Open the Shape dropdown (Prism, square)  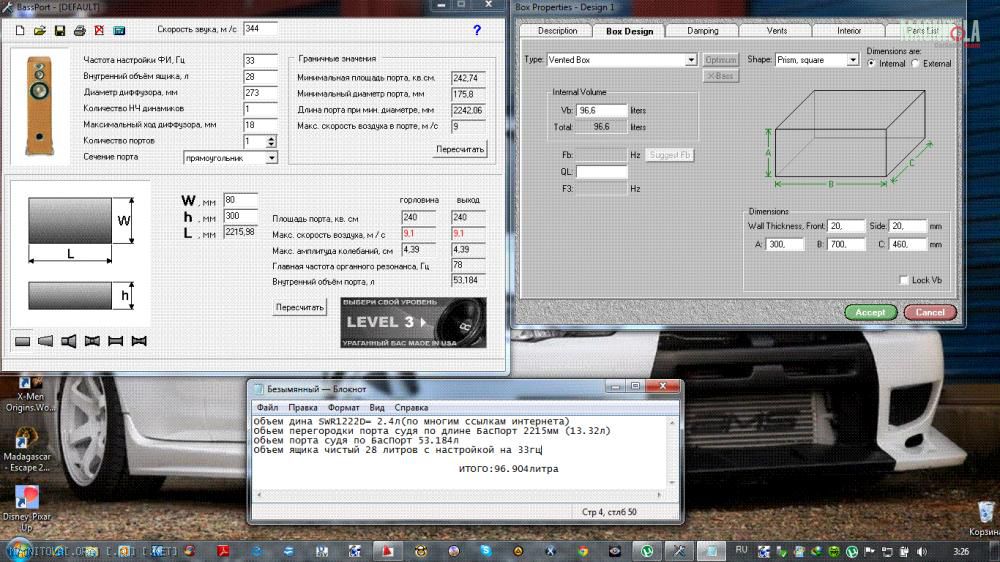[852, 60]
